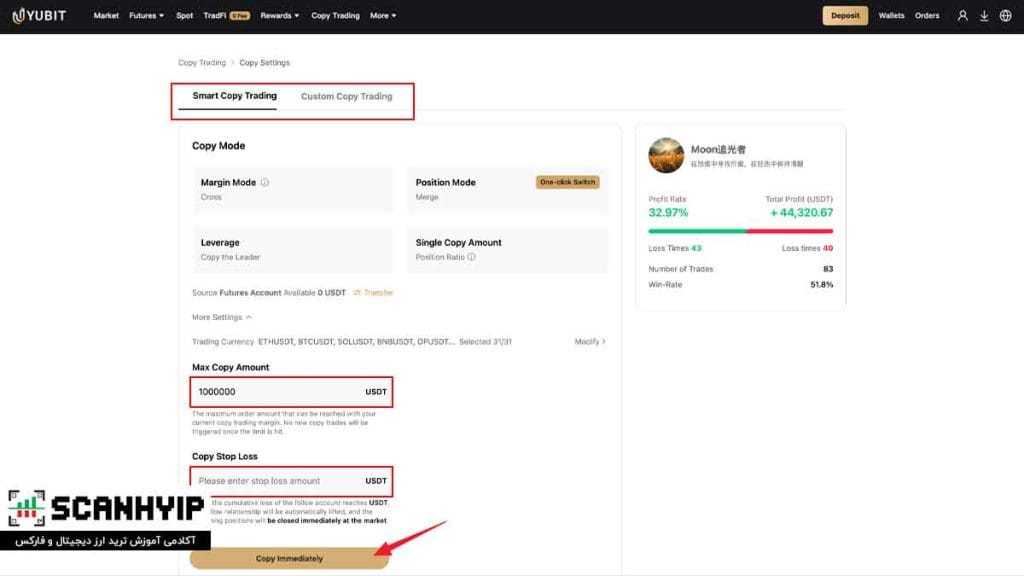The image size is (1024, 576).
Task: Open Copy Trading in the top navigation
Action: tap(335, 16)
